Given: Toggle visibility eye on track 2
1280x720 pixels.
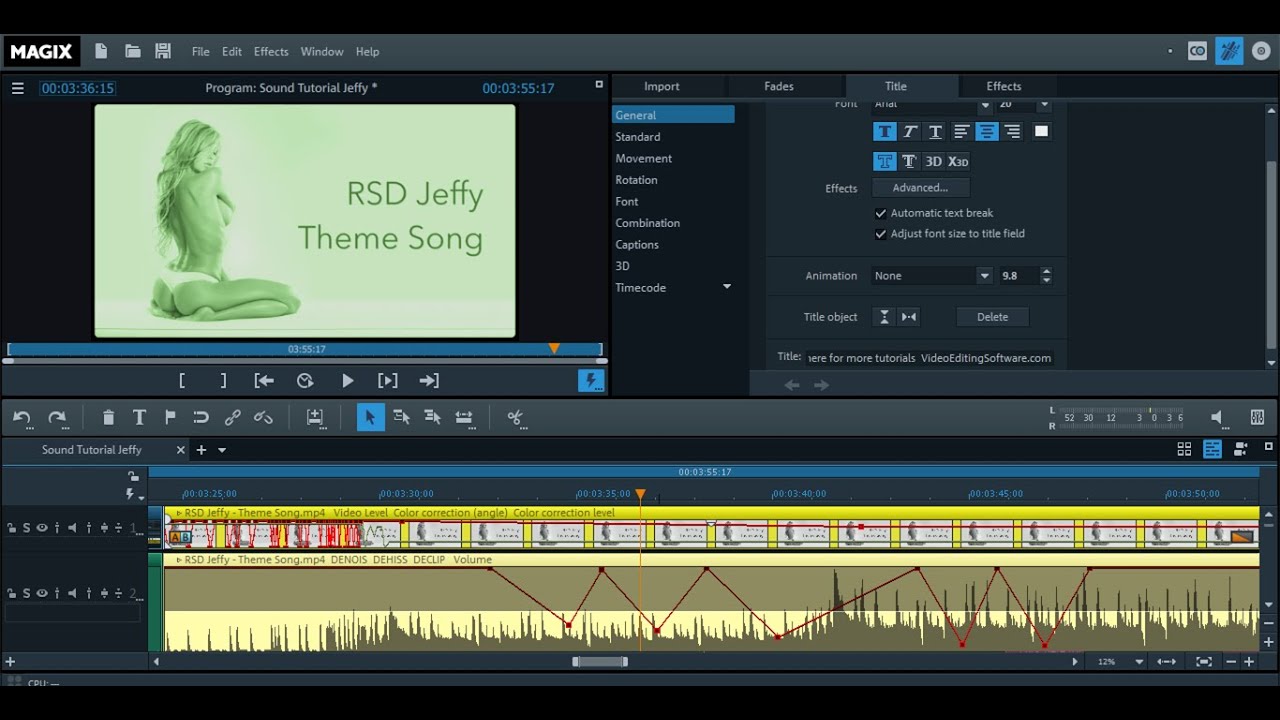Looking at the screenshot, I should (x=42, y=593).
